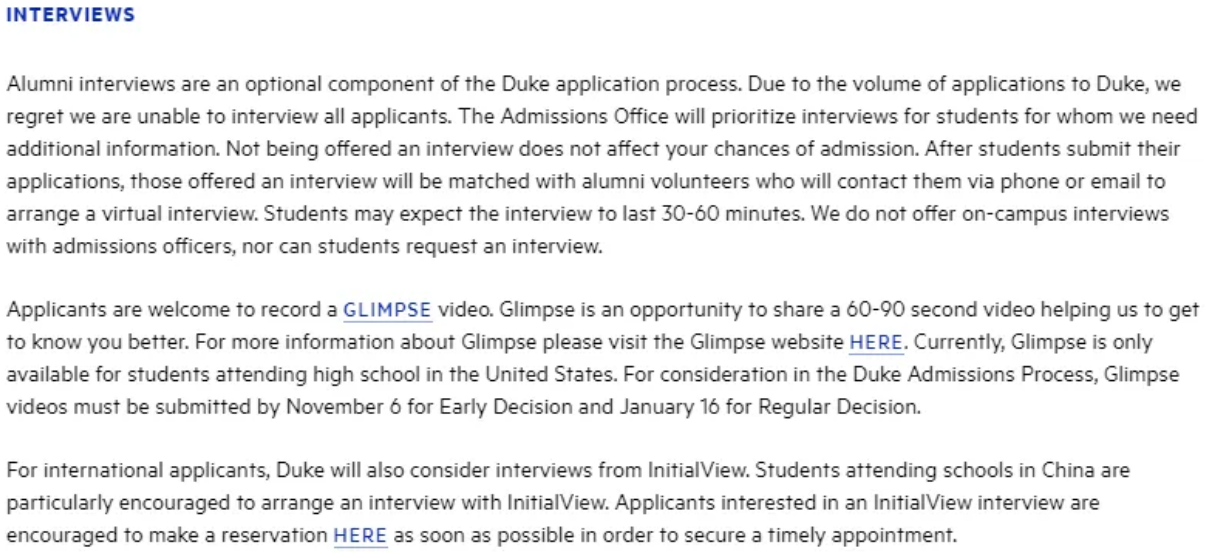1206x558 pixels.
Task: Open the GLIMPSE video link
Action: coord(388,310)
